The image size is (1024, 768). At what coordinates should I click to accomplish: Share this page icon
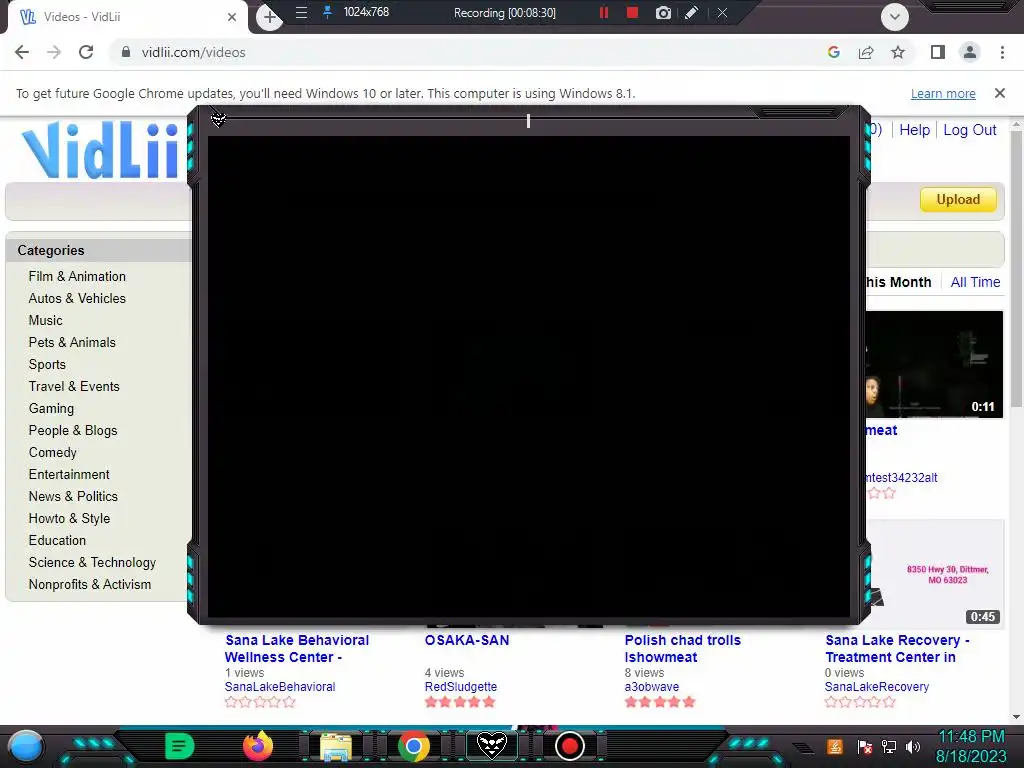tap(866, 52)
